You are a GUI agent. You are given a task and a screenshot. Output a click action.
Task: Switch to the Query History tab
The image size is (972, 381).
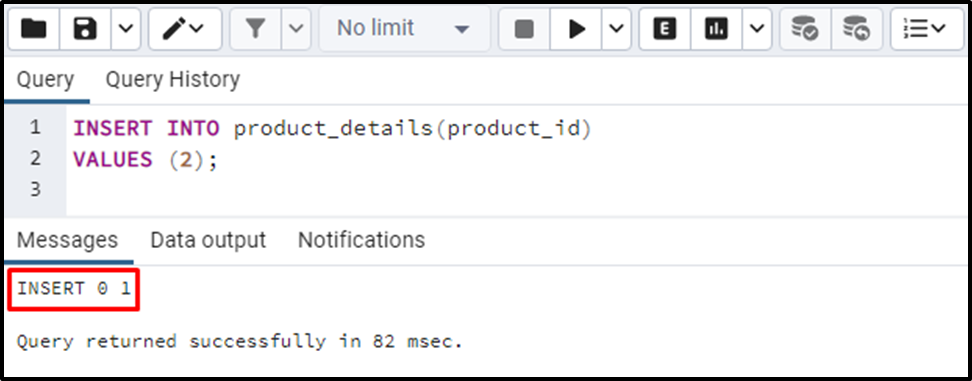click(172, 79)
